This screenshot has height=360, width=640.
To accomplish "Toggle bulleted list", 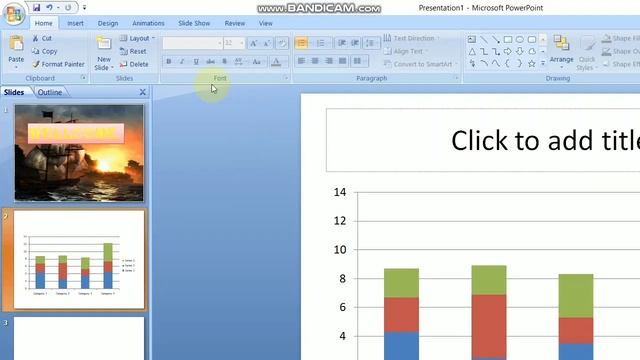I will pyautogui.click(x=301, y=43).
